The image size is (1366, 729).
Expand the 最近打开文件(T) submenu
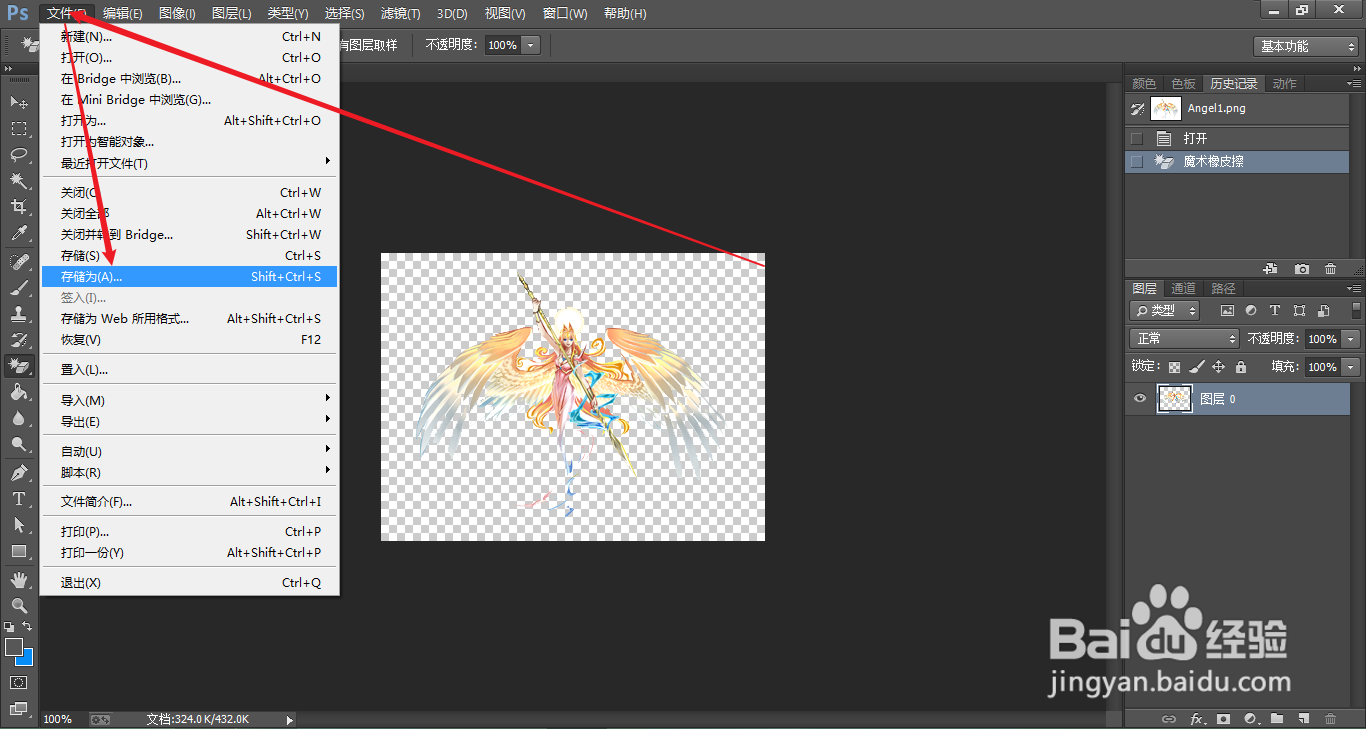click(189, 163)
